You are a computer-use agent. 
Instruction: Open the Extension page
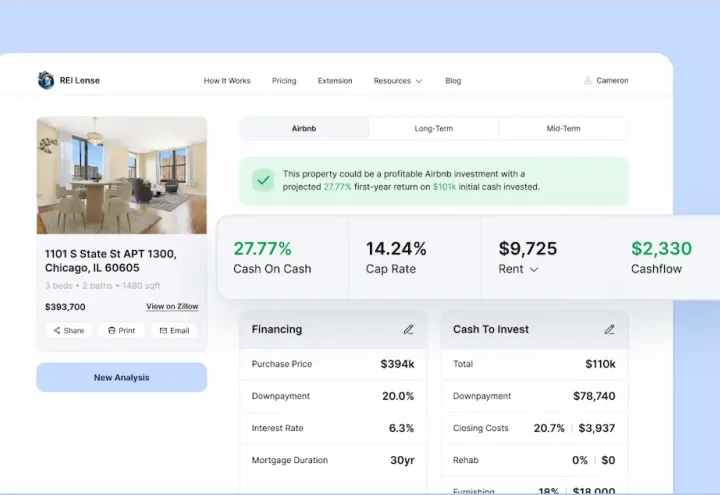point(335,81)
